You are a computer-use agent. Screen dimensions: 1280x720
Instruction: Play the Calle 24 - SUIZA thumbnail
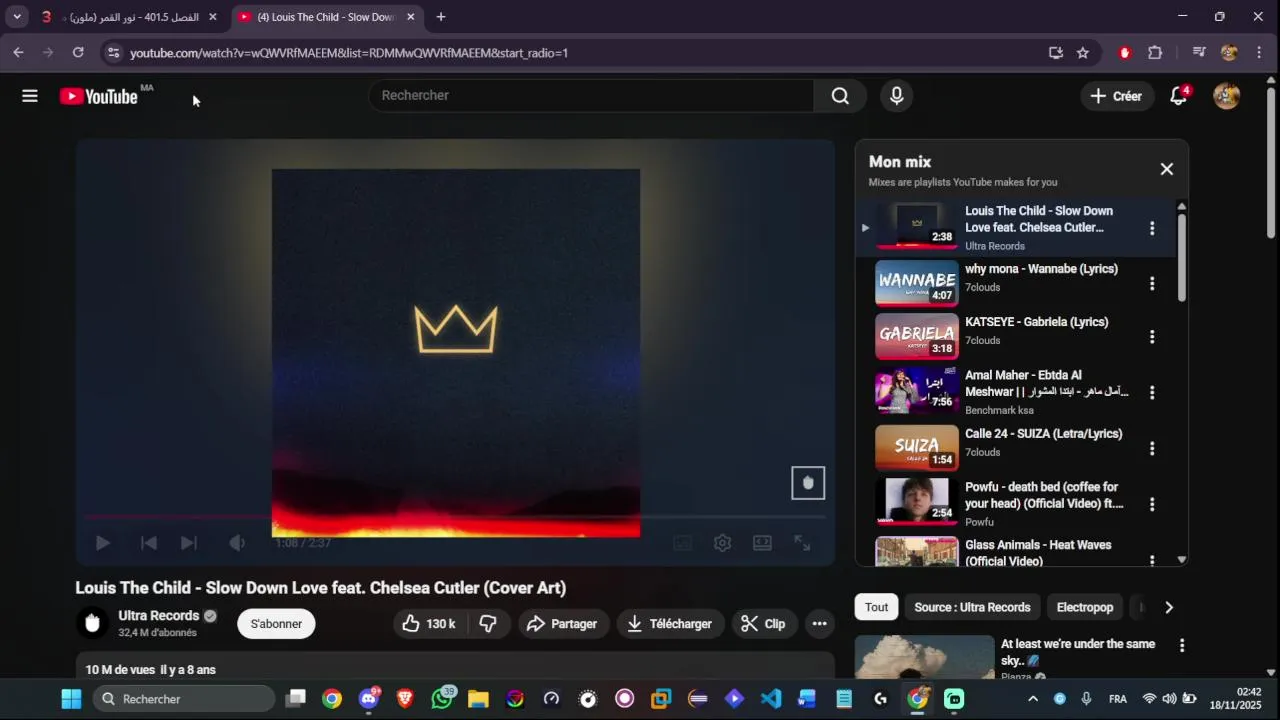tap(916, 448)
